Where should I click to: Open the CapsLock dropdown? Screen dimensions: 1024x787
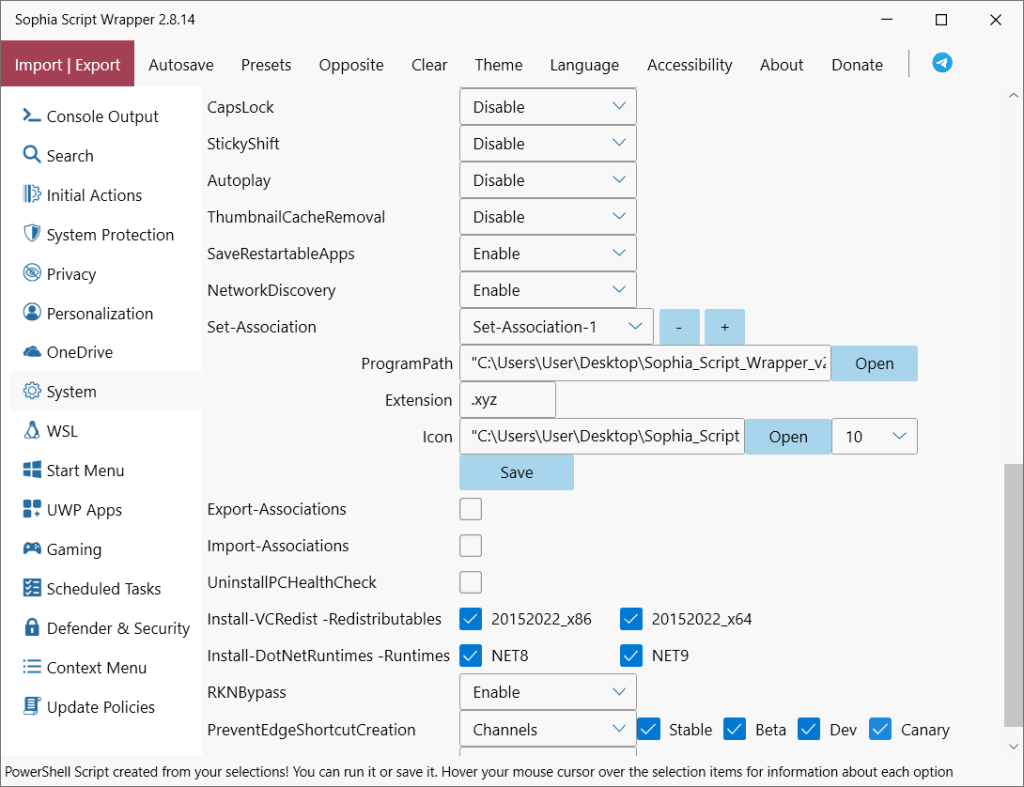[x=547, y=106]
